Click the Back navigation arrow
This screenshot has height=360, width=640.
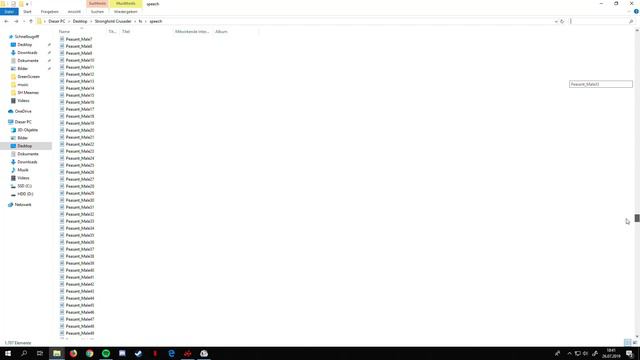click(x=6, y=21)
